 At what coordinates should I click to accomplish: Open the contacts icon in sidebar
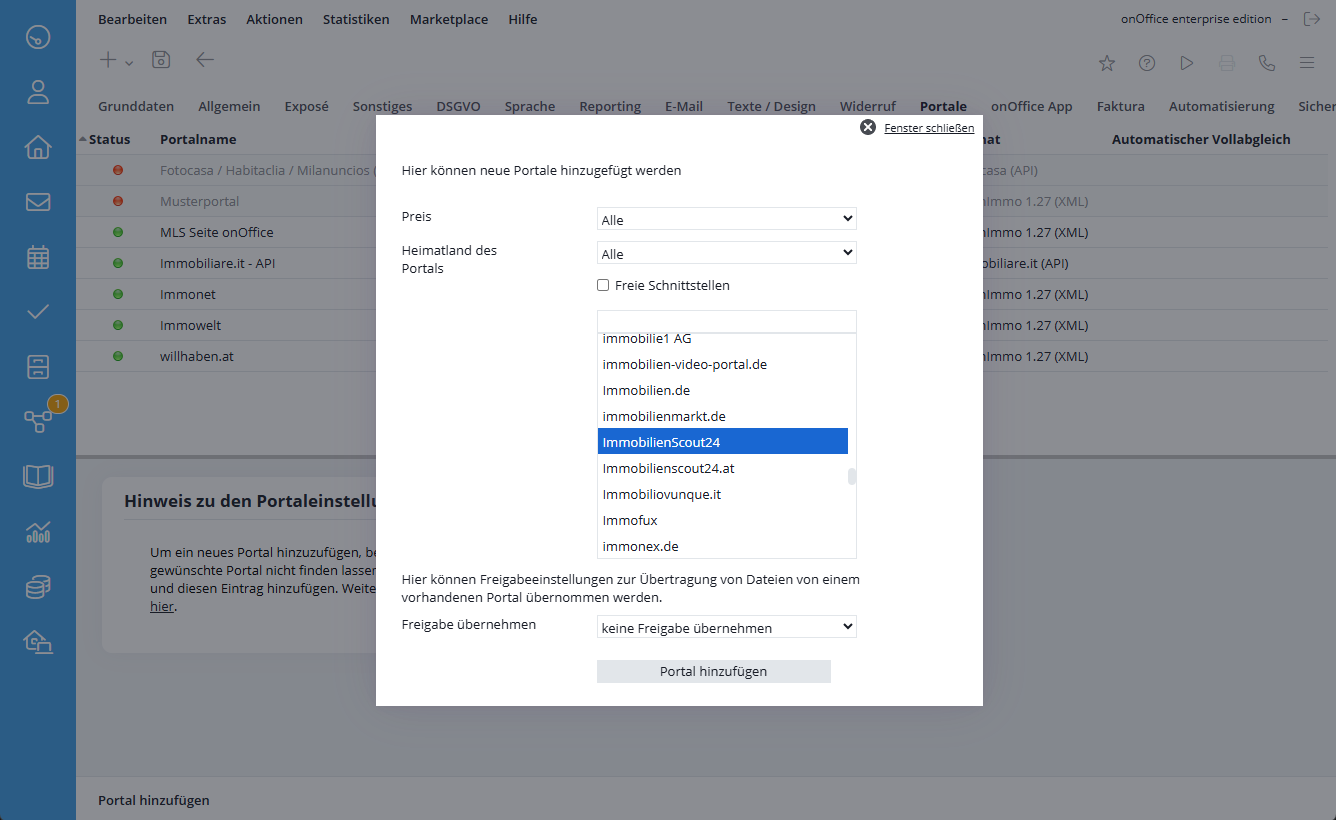38,93
